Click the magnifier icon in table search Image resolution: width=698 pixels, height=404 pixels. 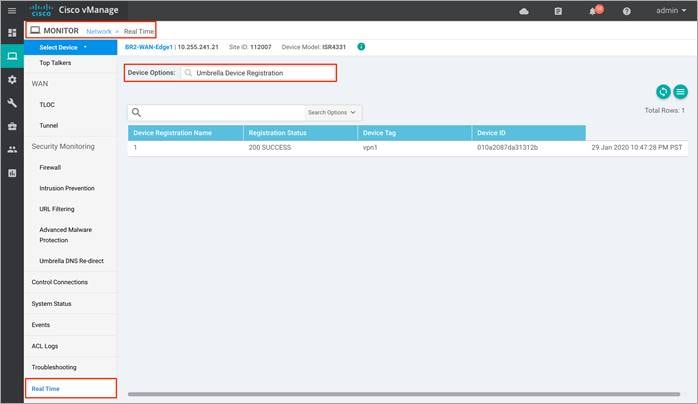pyautogui.click(x=137, y=113)
